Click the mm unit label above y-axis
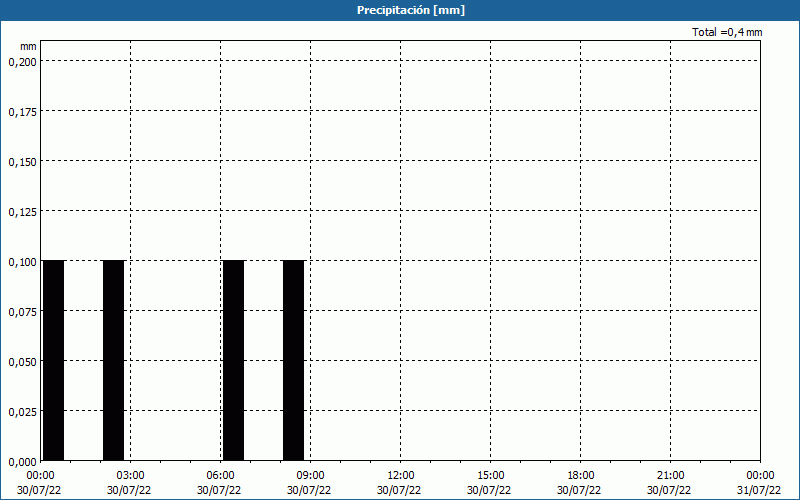Screen dimensions: 800x500 [28, 46]
